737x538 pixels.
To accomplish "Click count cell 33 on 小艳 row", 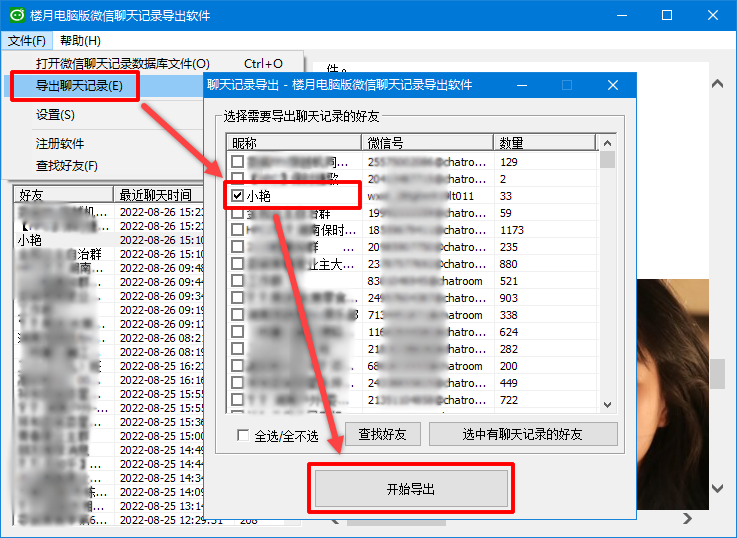I will 506,195.
